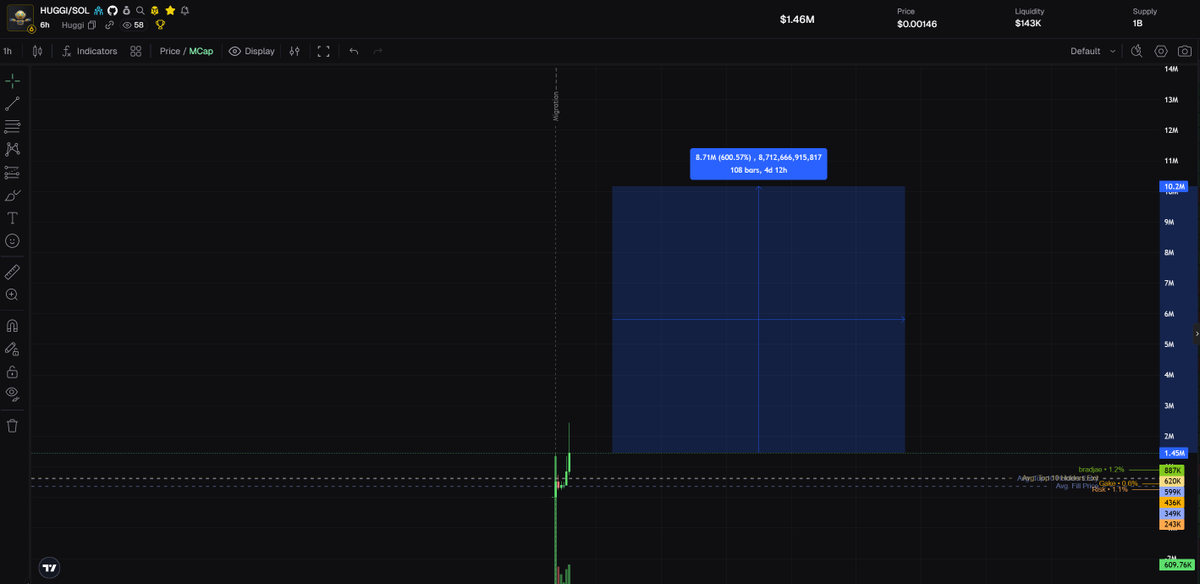The image size is (1200, 584).
Task: Click the Avg. Fill Price line label
Action: tap(1076, 486)
